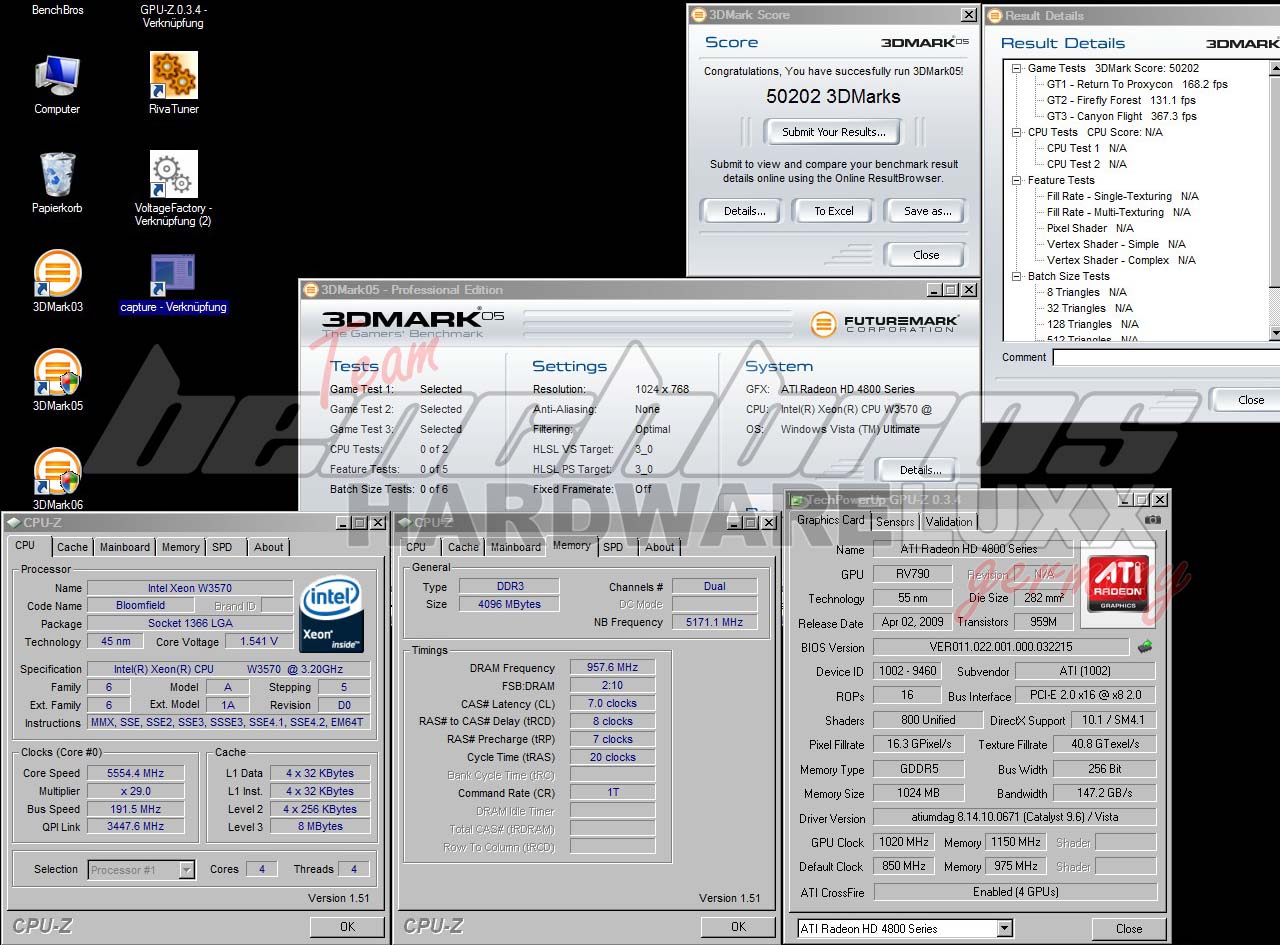Screen dimensions: 1280x945
Task: Collapse the CPU Tests tree node
Action: click(x=1017, y=132)
